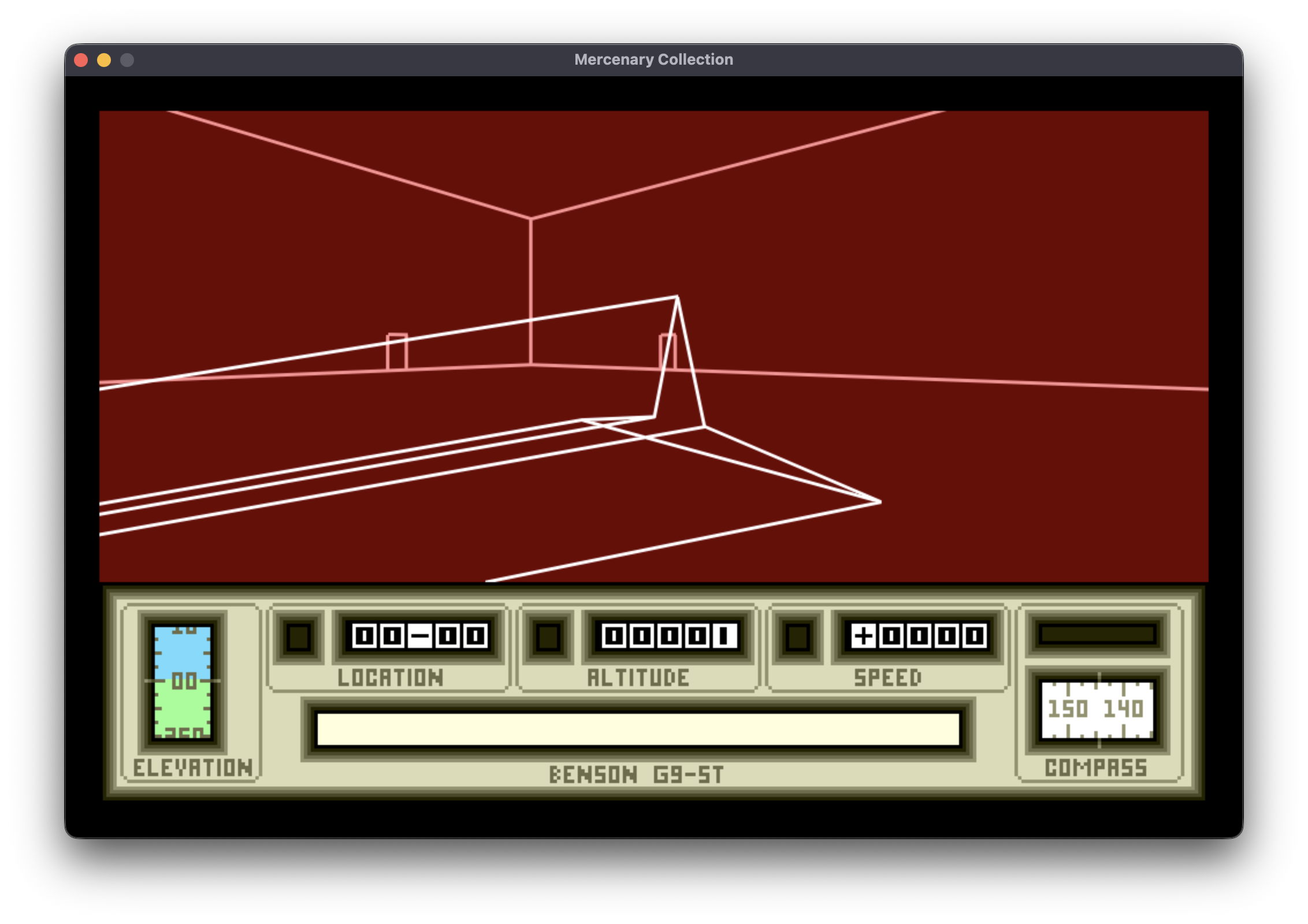1308x924 pixels.
Task: Click the COMPASS label under heading display
Action: click(x=1096, y=768)
